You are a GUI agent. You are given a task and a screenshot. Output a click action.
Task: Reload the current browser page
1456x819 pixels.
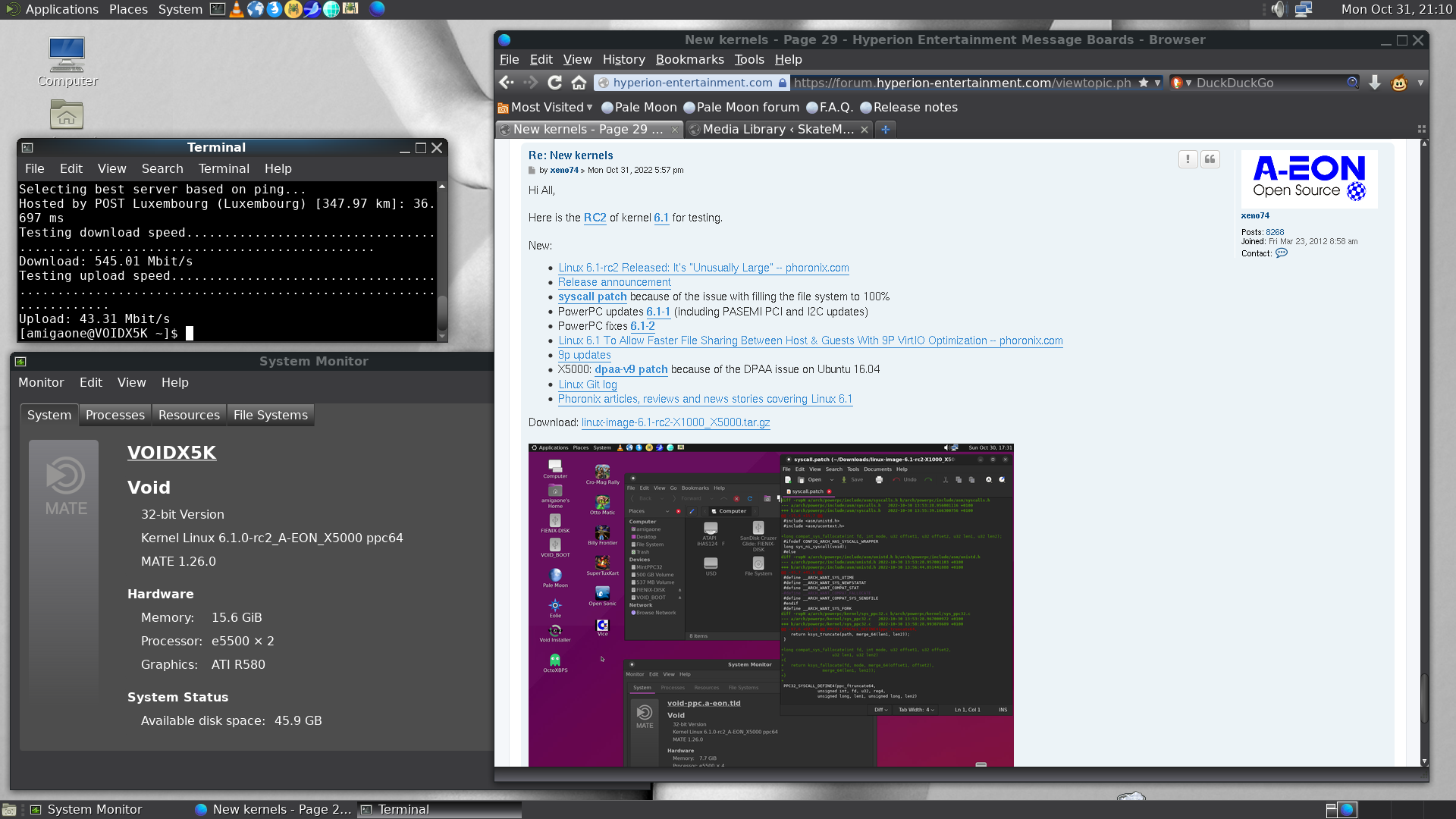[555, 83]
